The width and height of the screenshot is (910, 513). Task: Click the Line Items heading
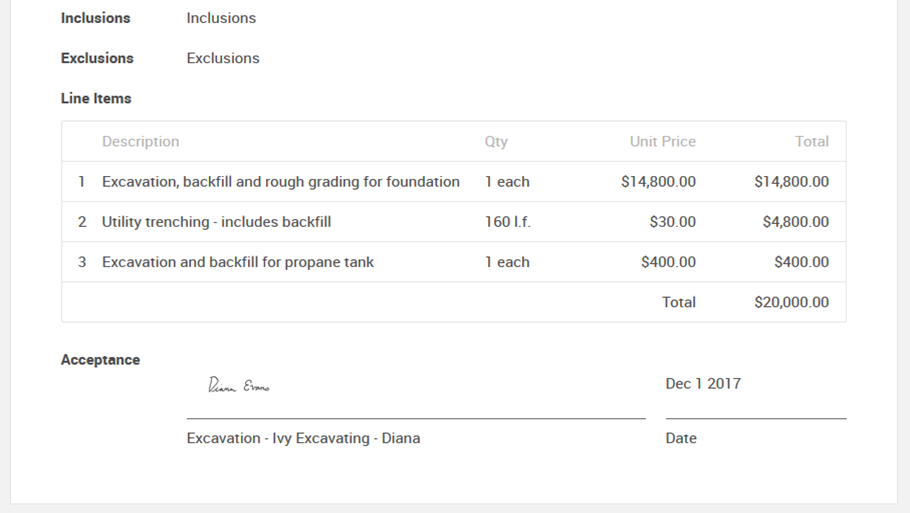(96, 98)
